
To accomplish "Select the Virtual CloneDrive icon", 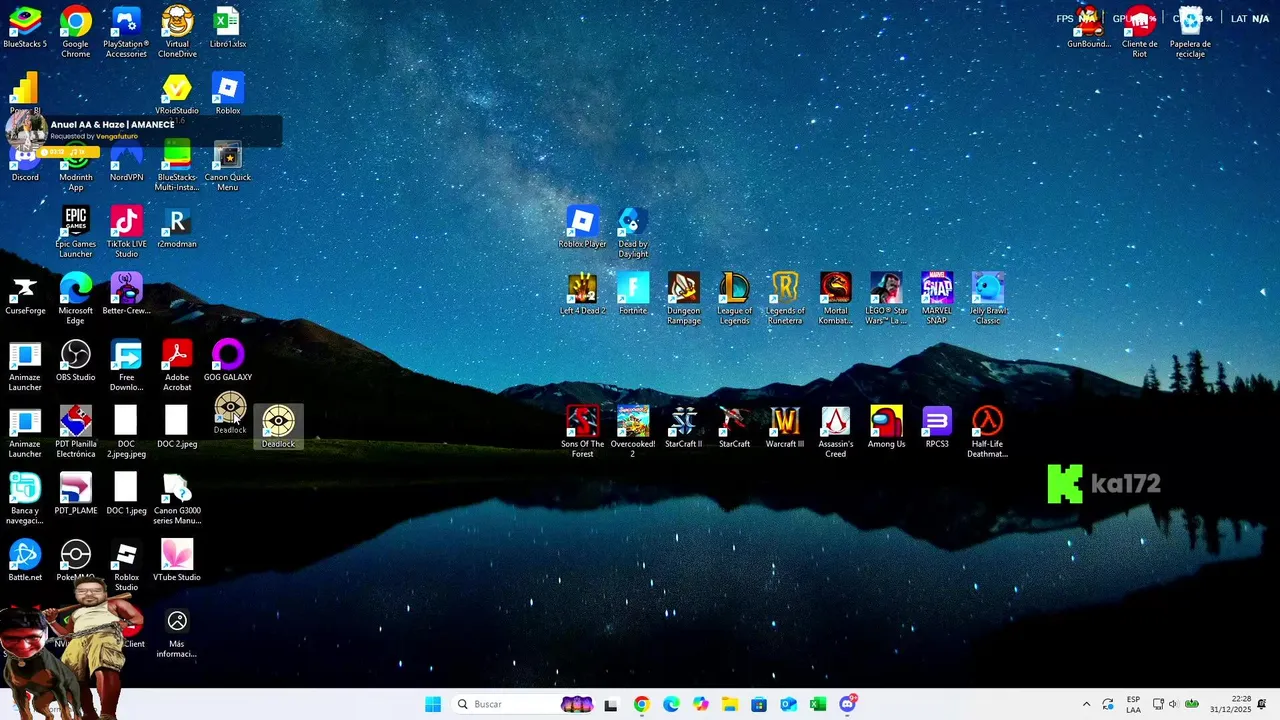I will [x=177, y=31].
